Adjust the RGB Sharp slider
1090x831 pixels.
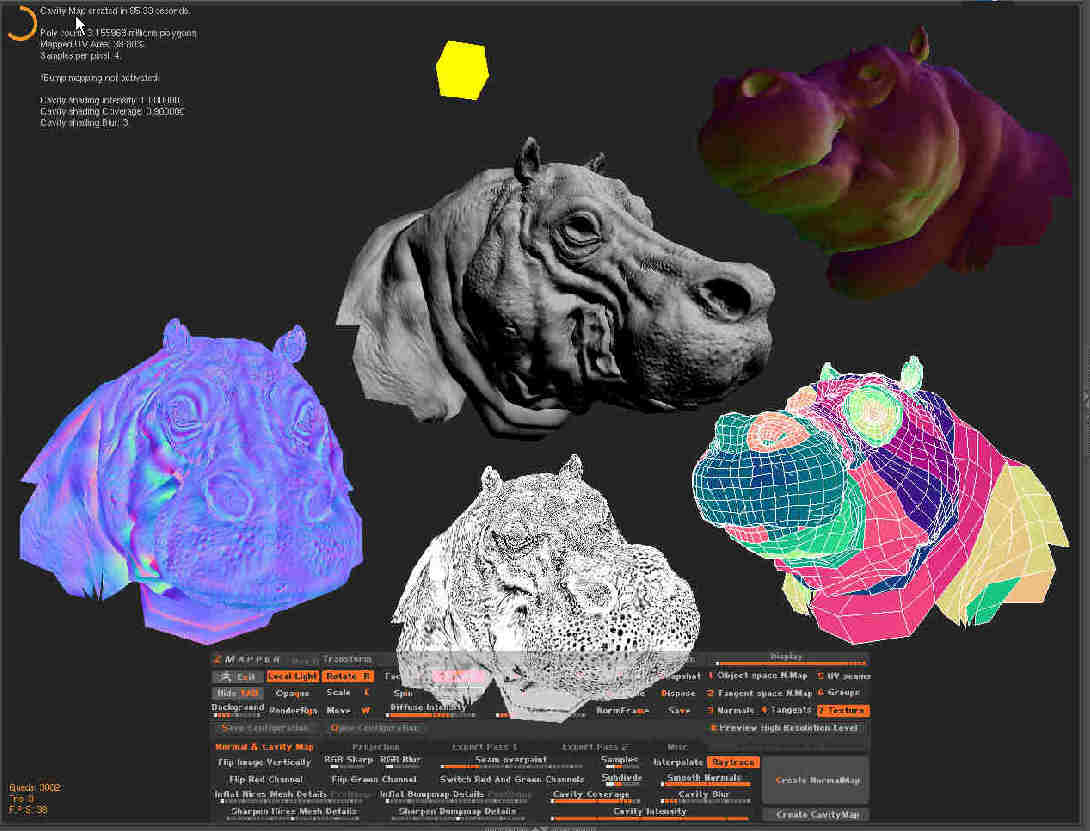click(348, 761)
